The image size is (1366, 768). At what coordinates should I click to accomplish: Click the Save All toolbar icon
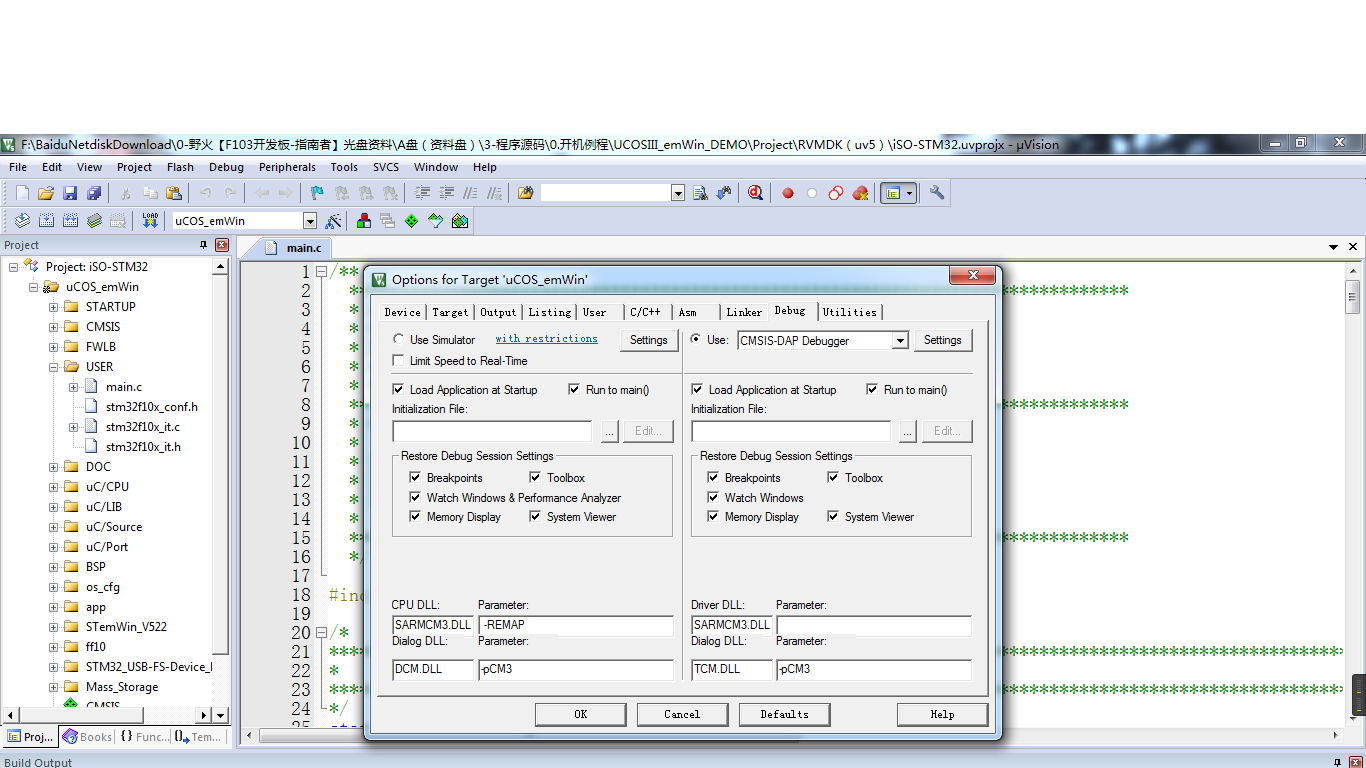click(94, 193)
